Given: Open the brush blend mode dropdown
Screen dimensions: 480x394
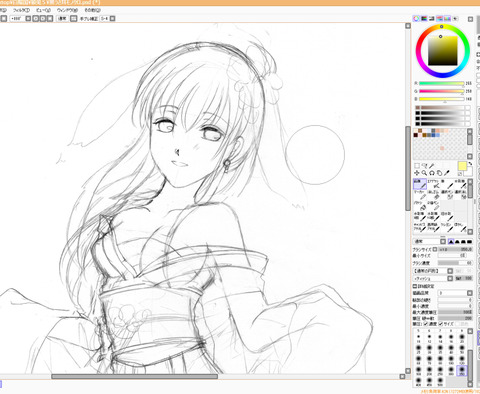Looking at the screenshot, I should (x=443, y=241).
